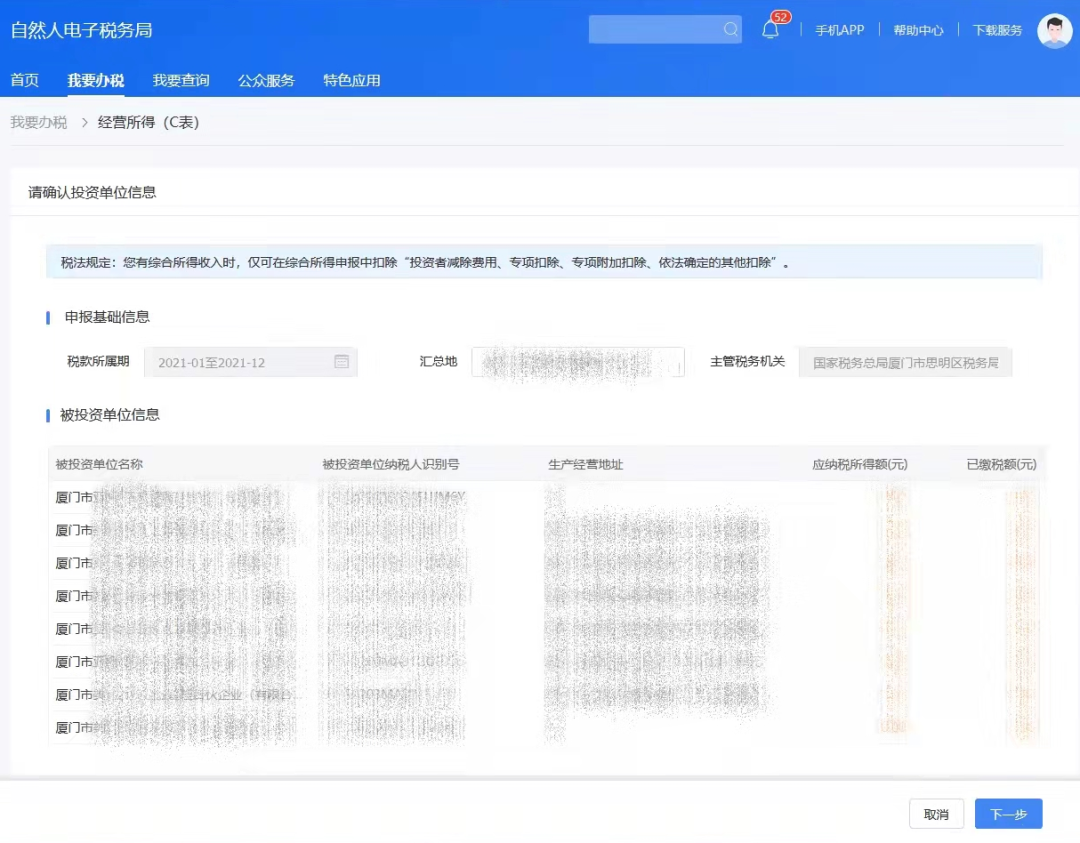Click inside the search input field
The height and width of the screenshot is (843, 1080).
(x=655, y=28)
